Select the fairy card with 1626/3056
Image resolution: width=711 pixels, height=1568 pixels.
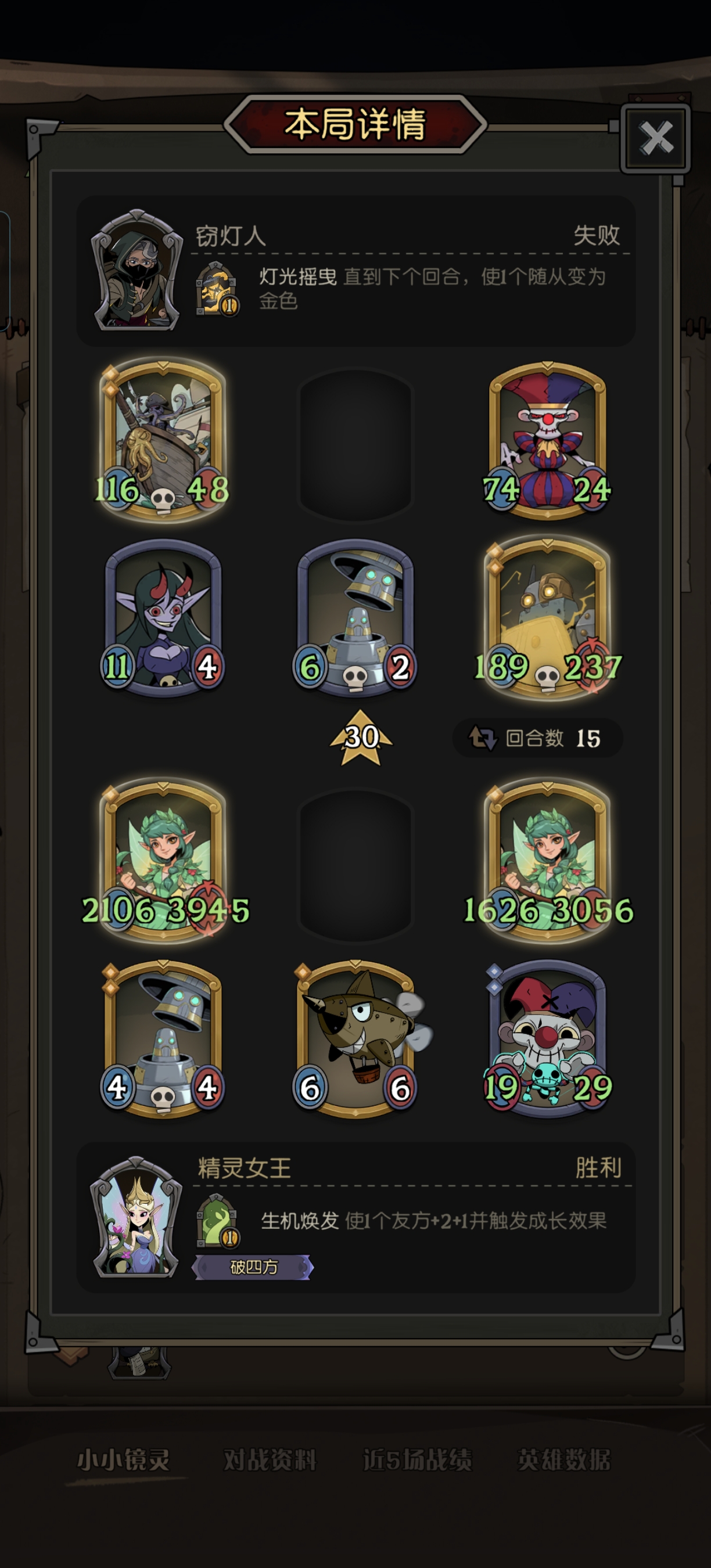pos(547,861)
